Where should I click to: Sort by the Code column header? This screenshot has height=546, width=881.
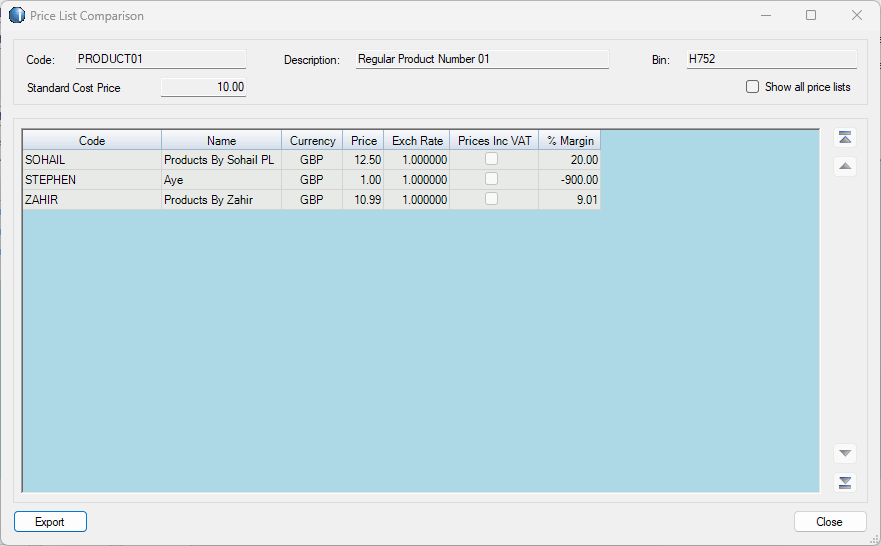coord(92,141)
